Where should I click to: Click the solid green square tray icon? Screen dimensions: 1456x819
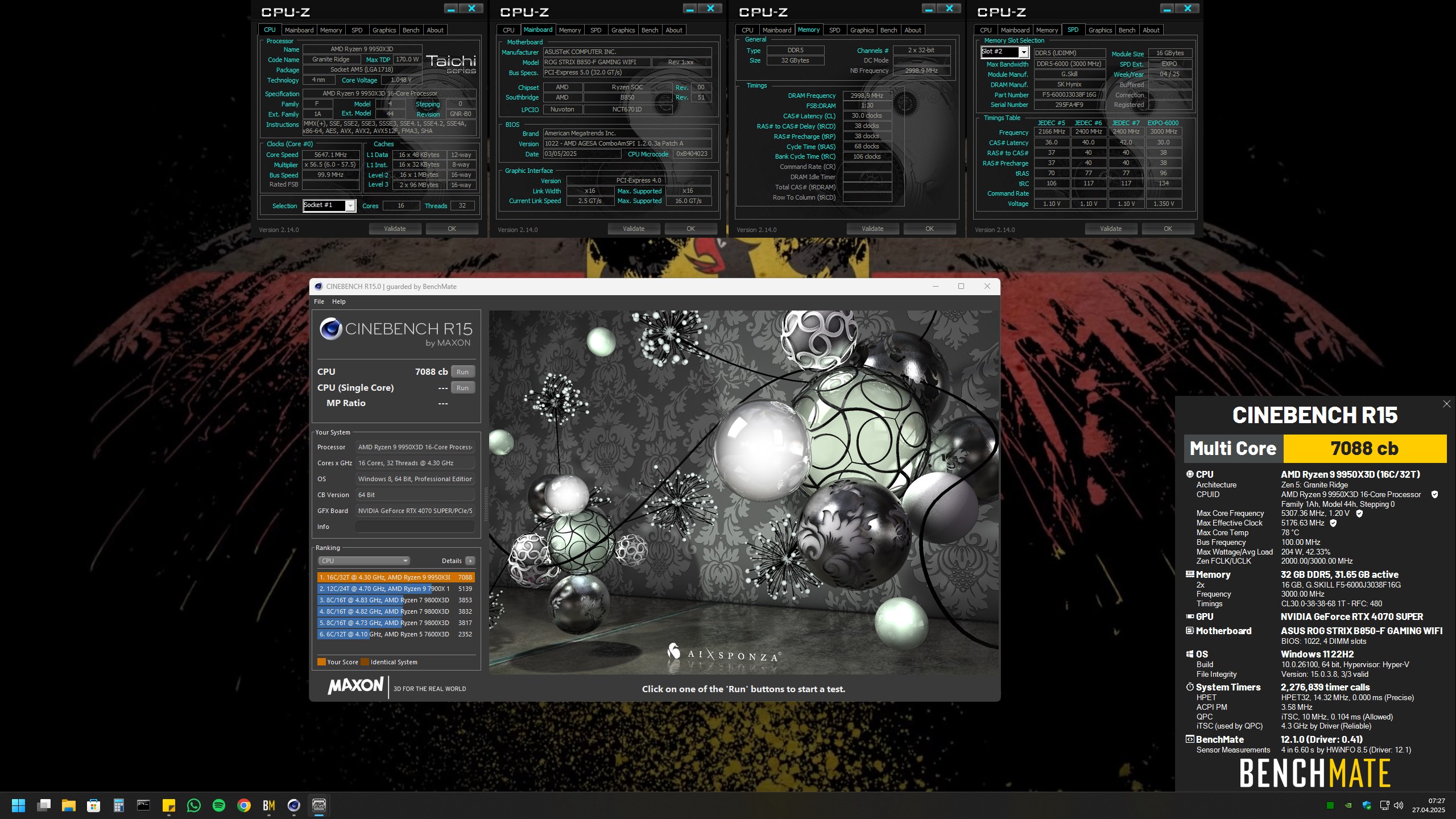[x=1330, y=805]
